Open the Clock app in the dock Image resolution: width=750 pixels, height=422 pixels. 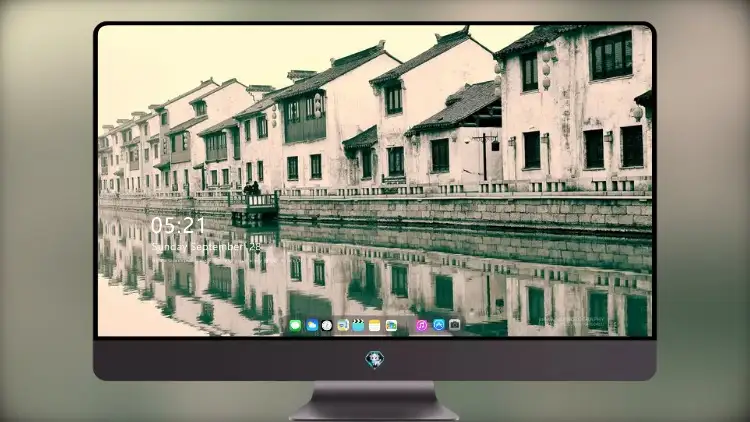point(327,326)
